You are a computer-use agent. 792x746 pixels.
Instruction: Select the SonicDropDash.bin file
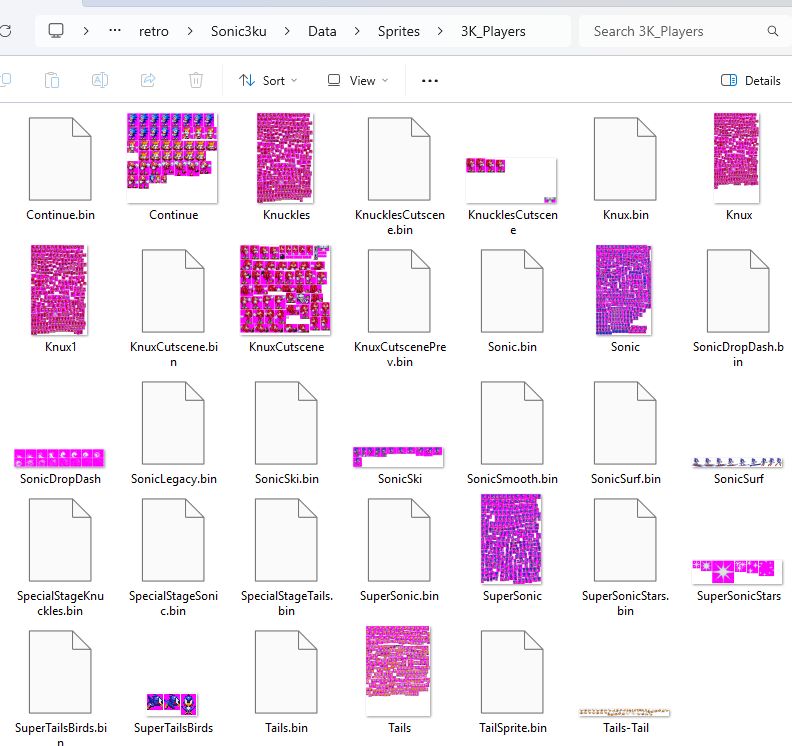[x=738, y=308]
